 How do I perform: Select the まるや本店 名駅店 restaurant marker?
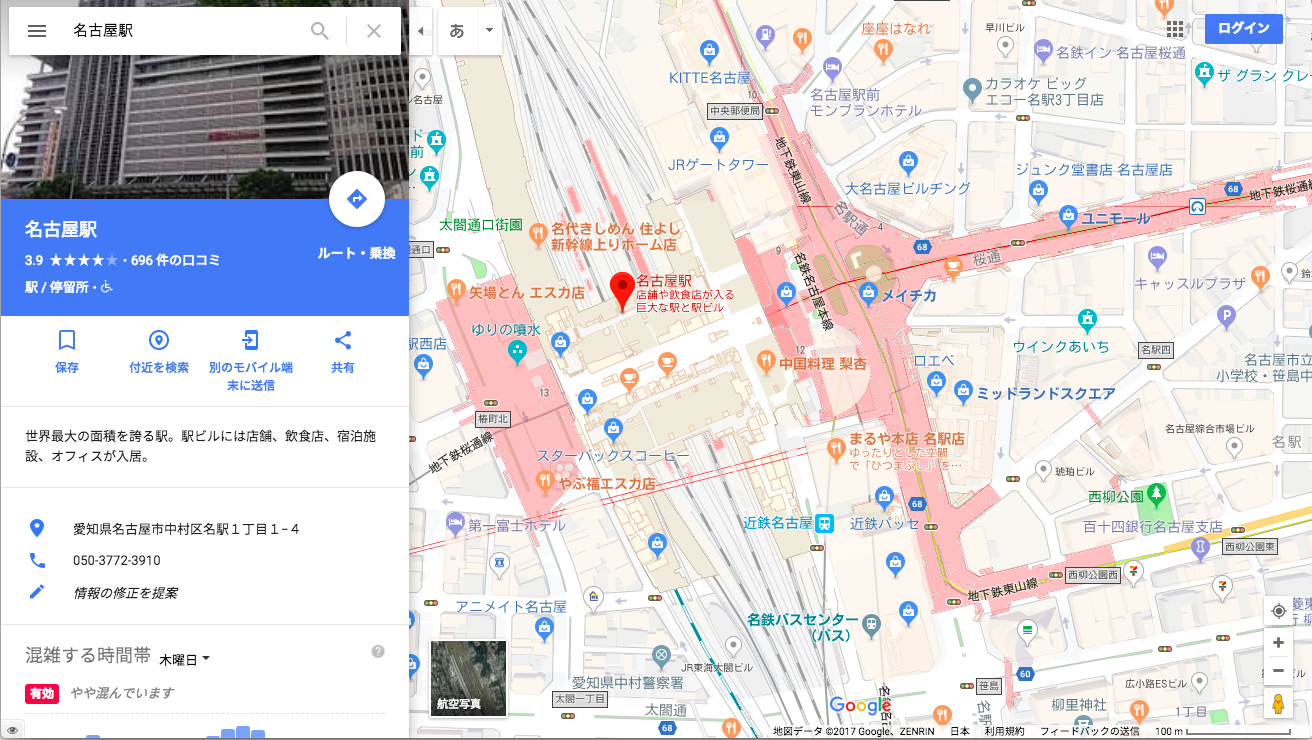838,452
